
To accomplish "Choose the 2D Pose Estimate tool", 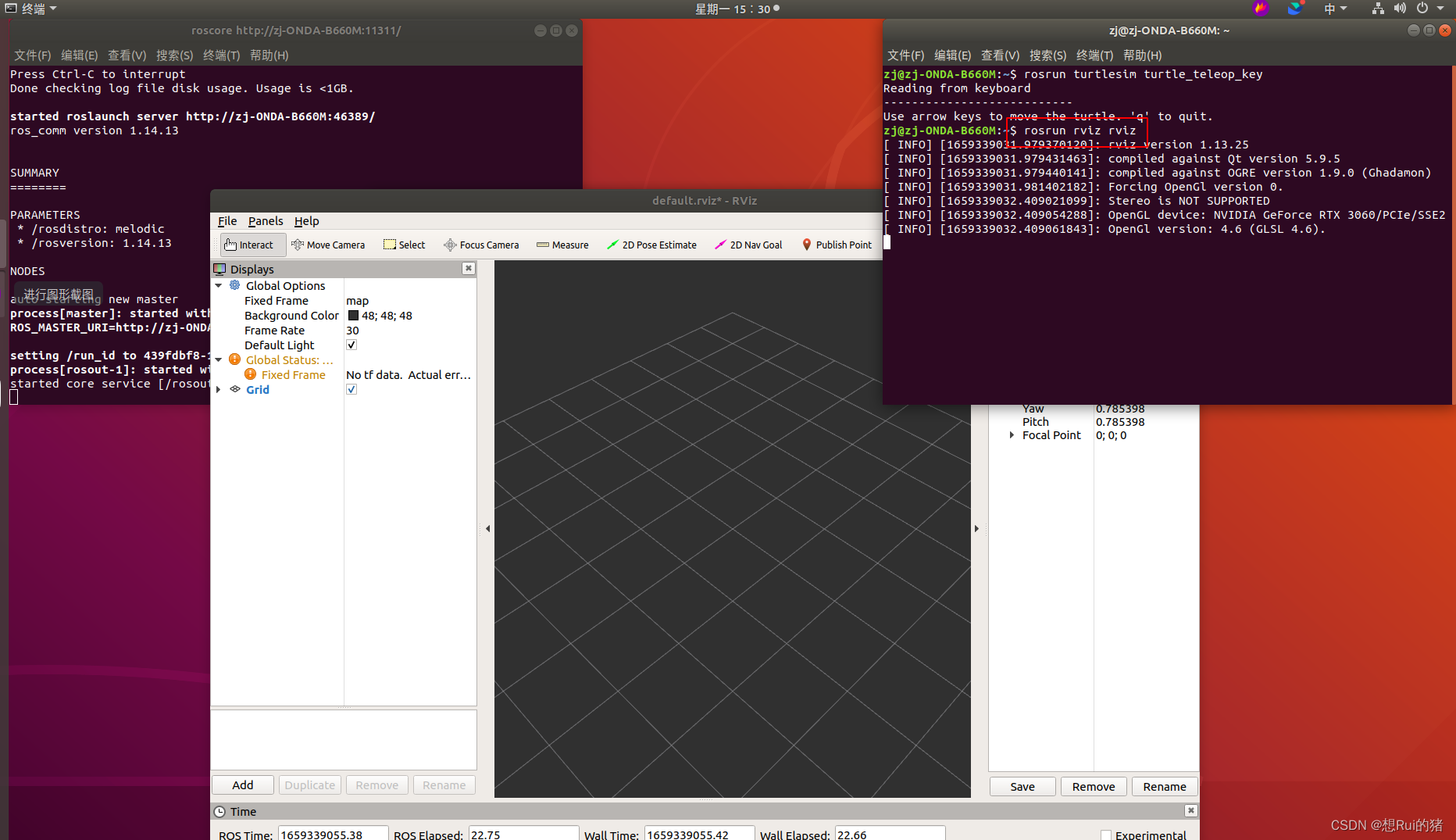I will (x=652, y=245).
